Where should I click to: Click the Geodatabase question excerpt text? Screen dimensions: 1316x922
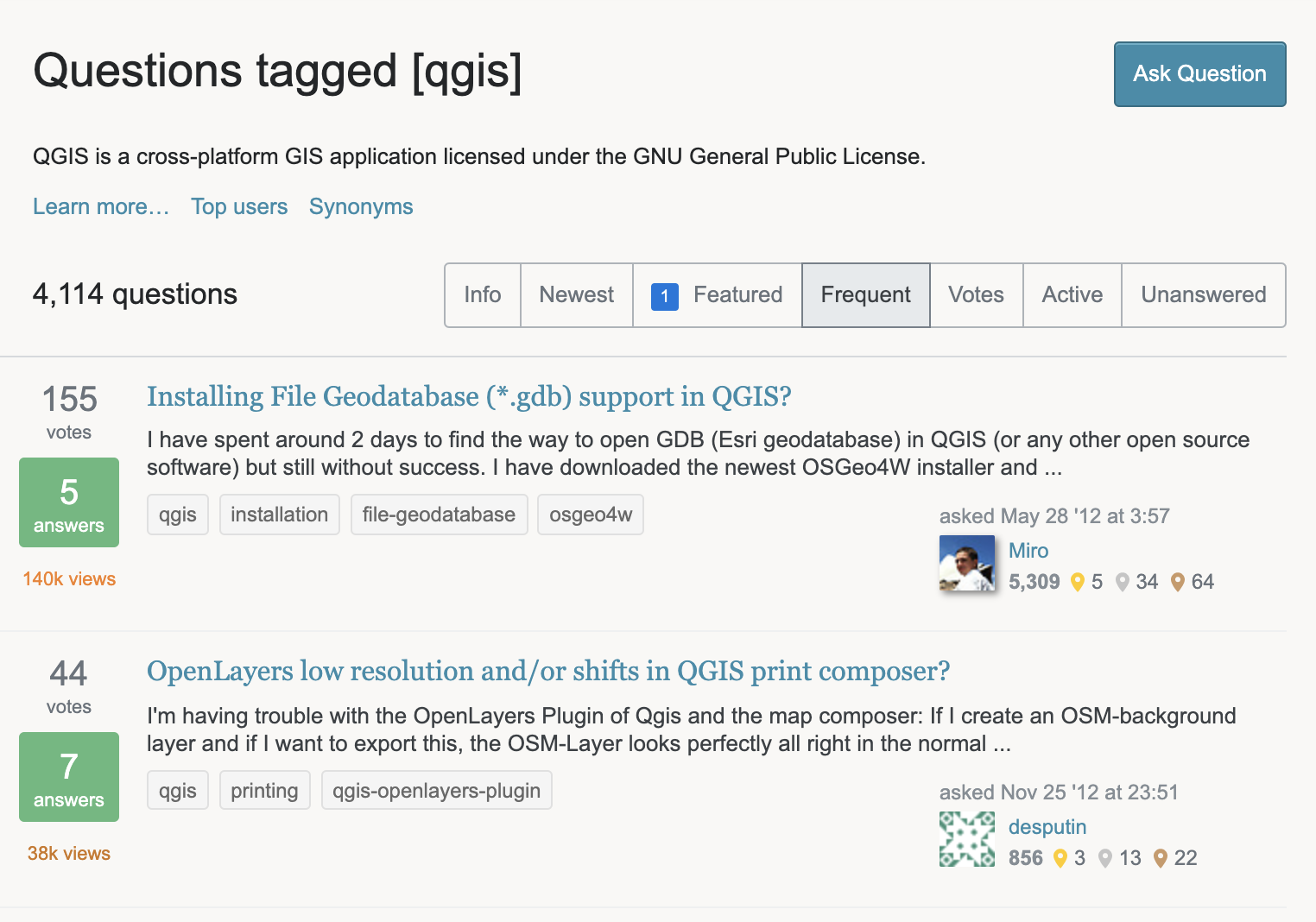(x=698, y=454)
